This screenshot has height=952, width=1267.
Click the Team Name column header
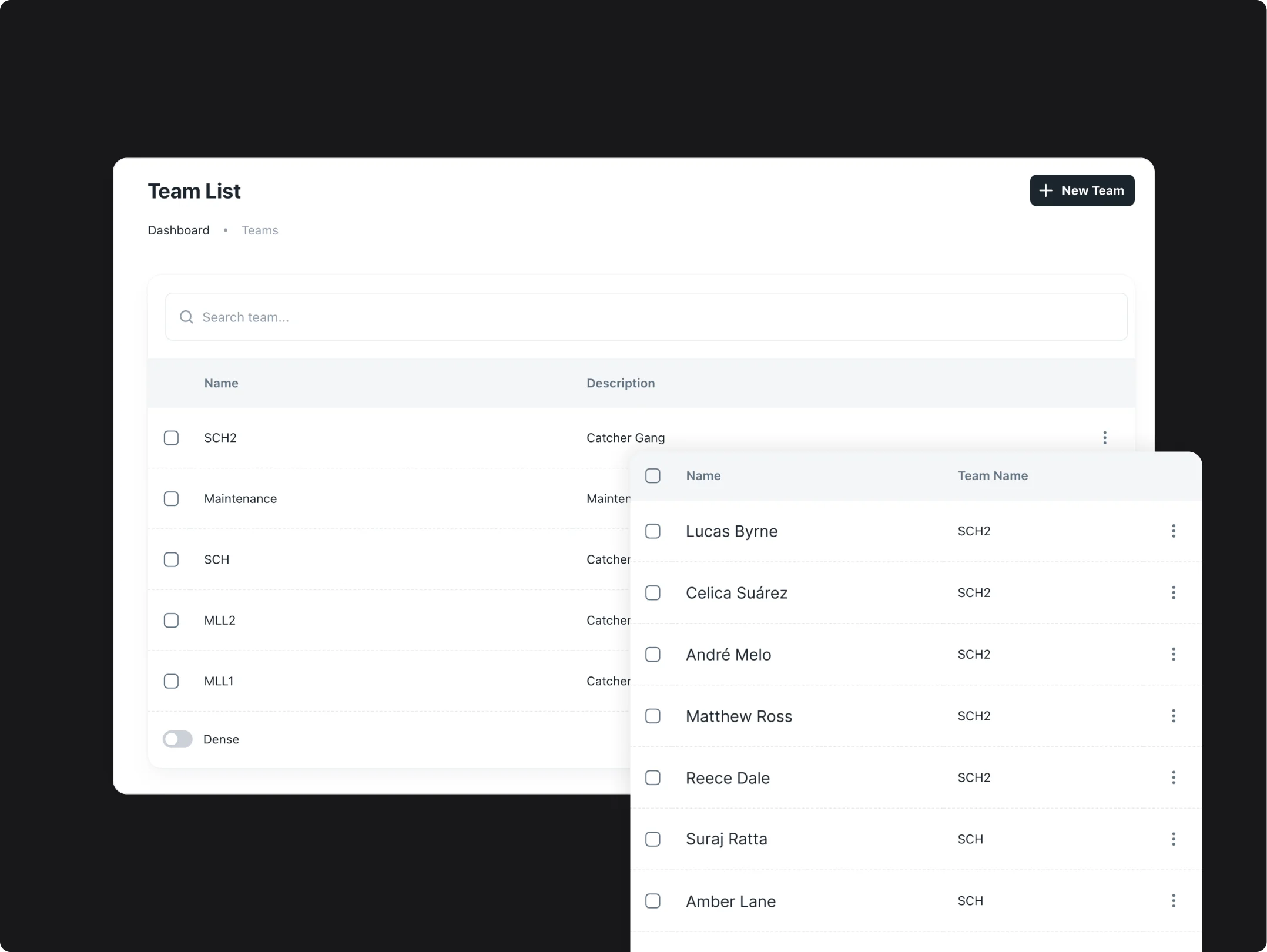click(992, 476)
